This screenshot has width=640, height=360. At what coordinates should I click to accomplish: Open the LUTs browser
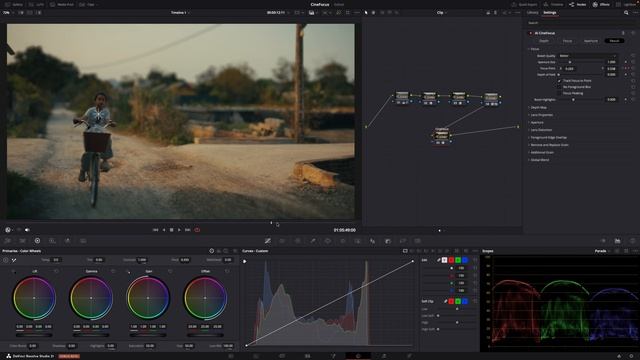[37, 4]
